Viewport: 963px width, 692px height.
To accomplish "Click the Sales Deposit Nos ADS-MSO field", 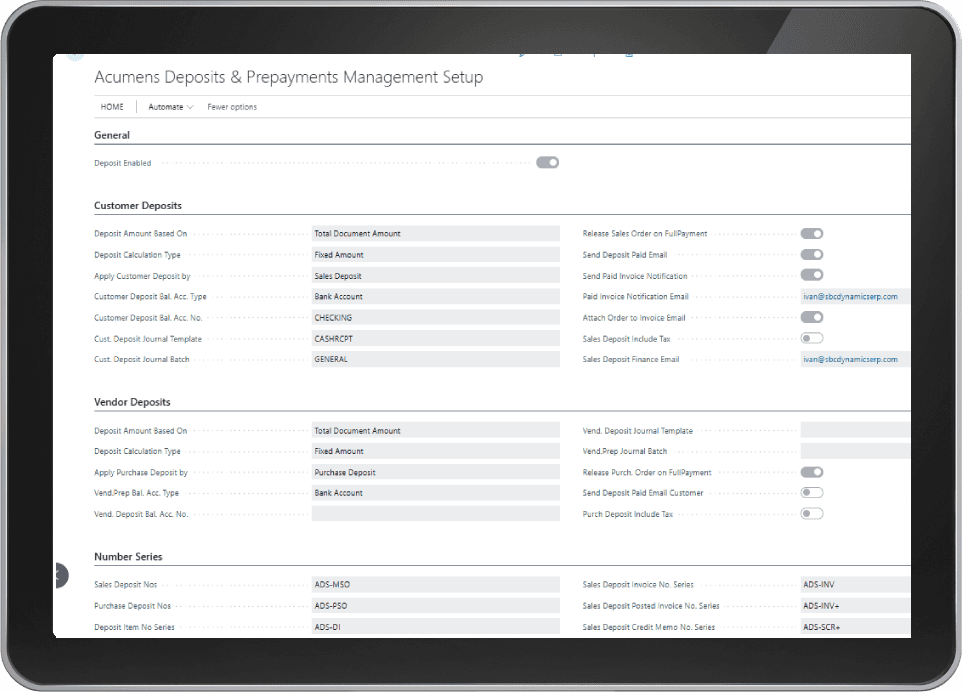I will [435, 585].
